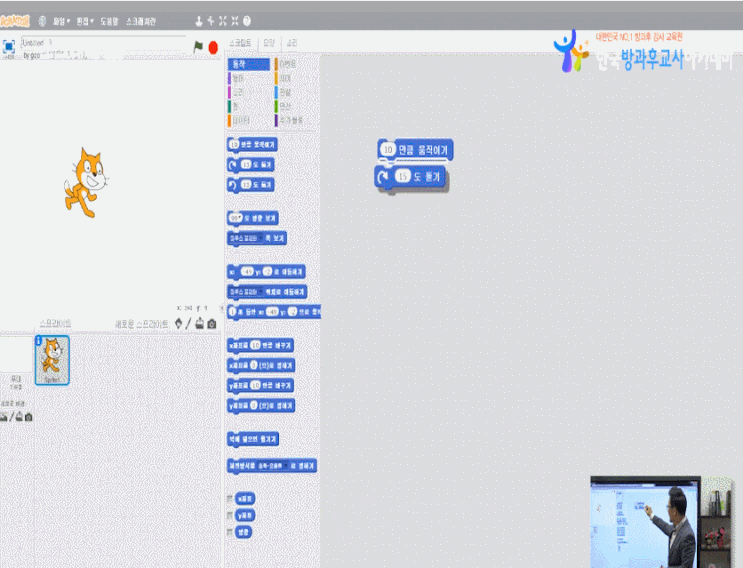Click the 15 value in counterclockwise turn block
Image resolution: width=743 pixels, height=568 pixels.
click(x=245, y=184)
